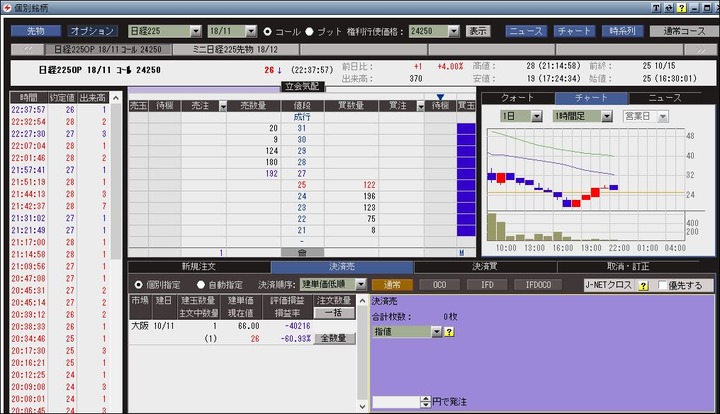Click the オプション button
Viewport: 720px width, 414px height.
92,31
